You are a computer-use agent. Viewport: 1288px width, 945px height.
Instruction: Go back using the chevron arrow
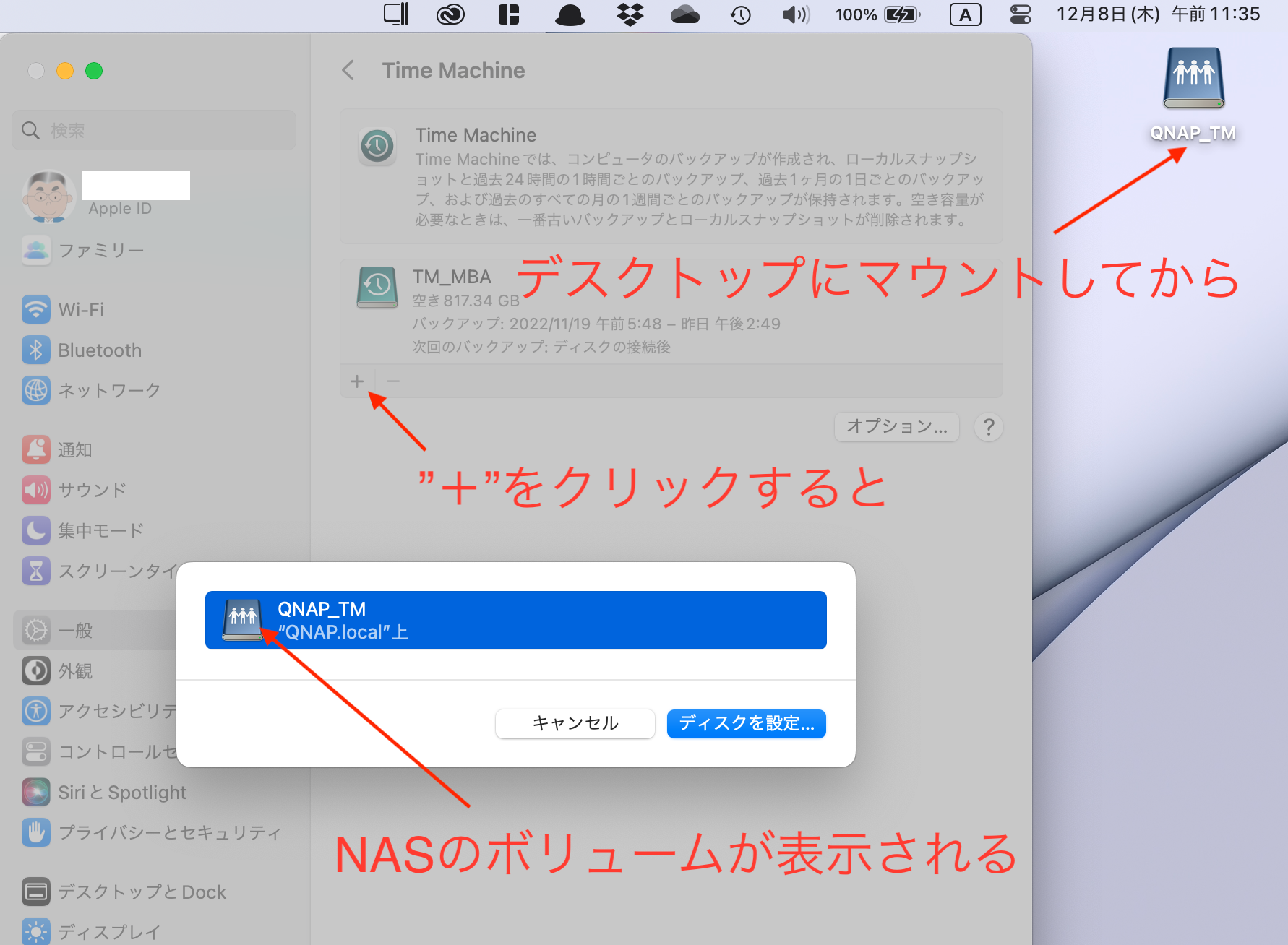click(x=348, y=70)
